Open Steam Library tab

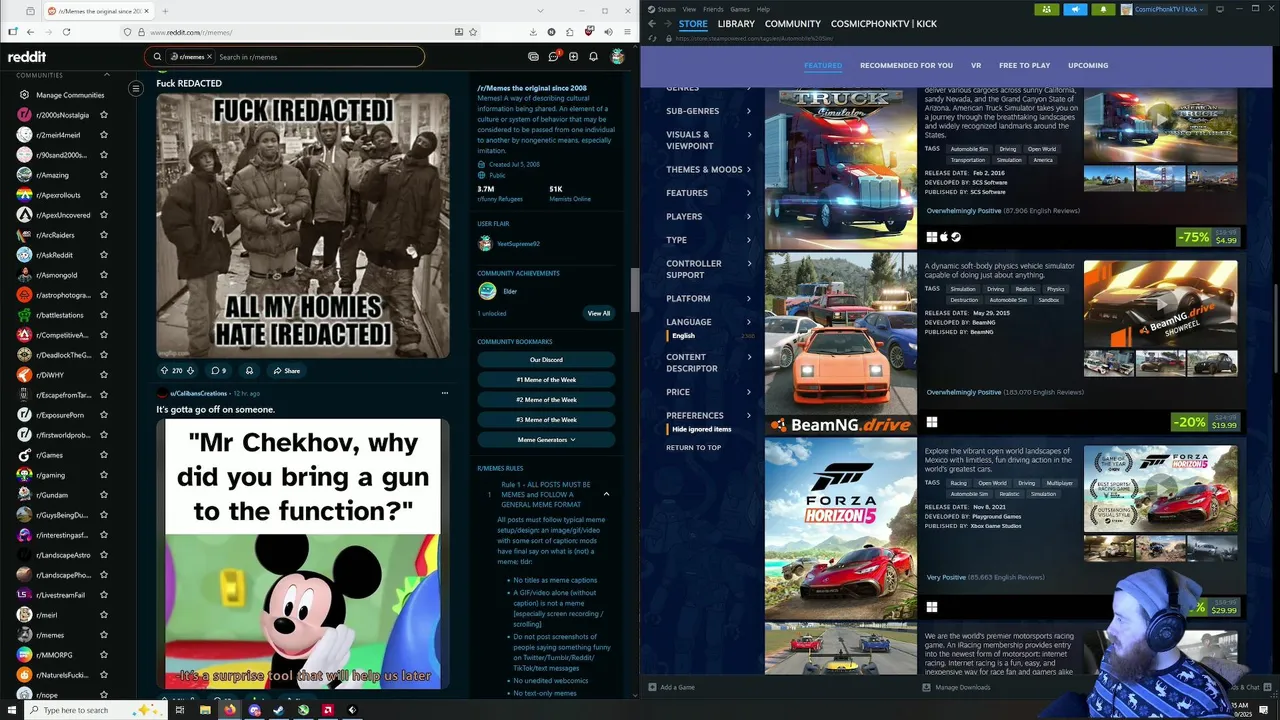[736, 24]
